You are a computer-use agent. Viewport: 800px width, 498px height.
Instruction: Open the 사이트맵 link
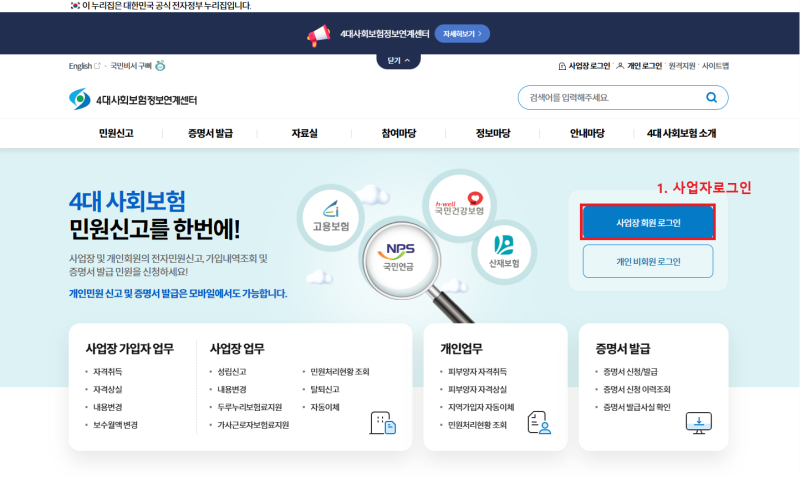point(715,66)
